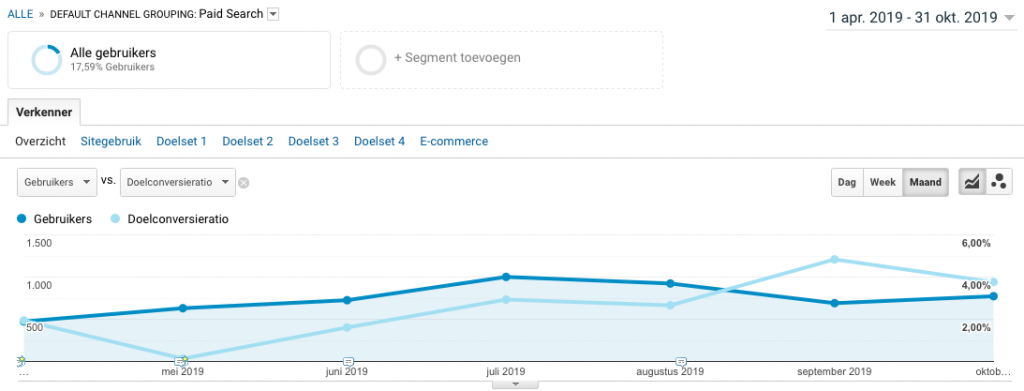Open the Doelset 3 view
The width and height of the screenshot is (1024, 391).
point(313,141)
